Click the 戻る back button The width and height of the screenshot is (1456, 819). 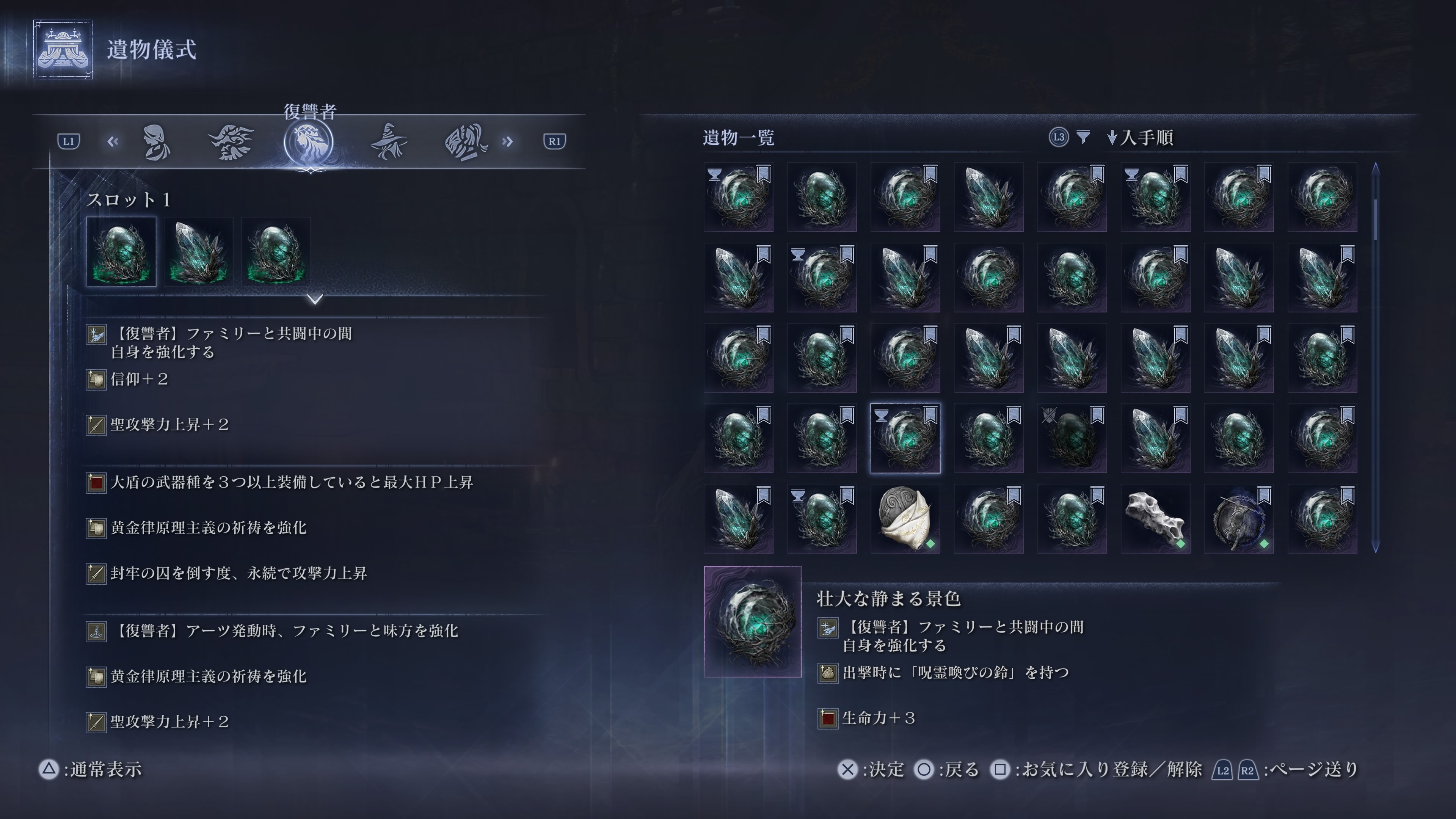coord(947,770)
